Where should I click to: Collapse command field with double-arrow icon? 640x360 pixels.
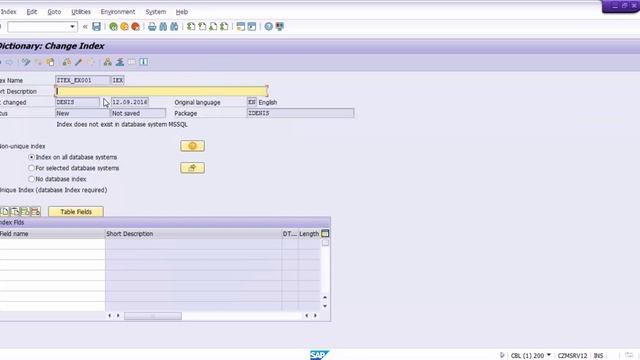[x=85, y=27]
